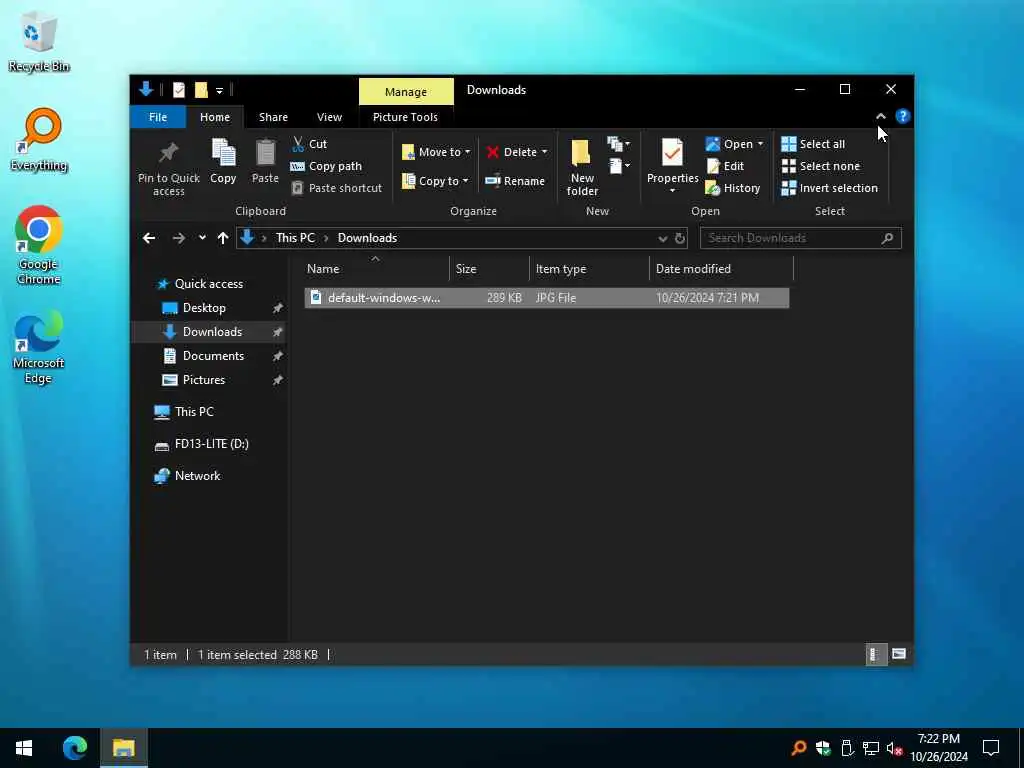
Task: Sort by the Item type column
Action: (589, 268)
